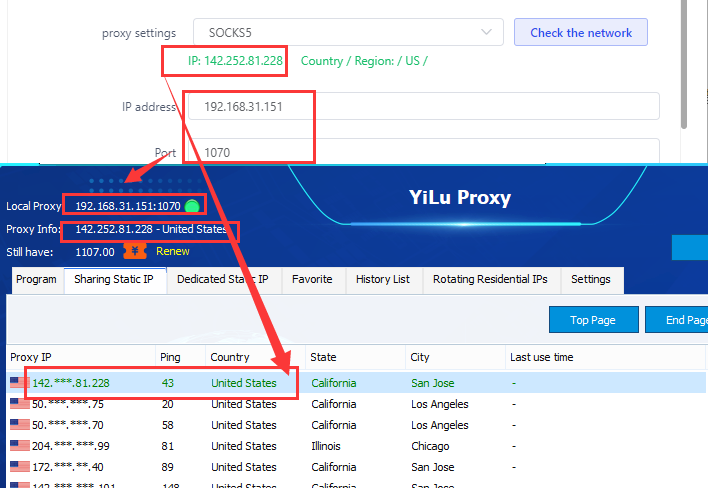Sort by the Ping column header
Image resolution: width=708 pixels, height=488 pixels.
click(181, 357)
